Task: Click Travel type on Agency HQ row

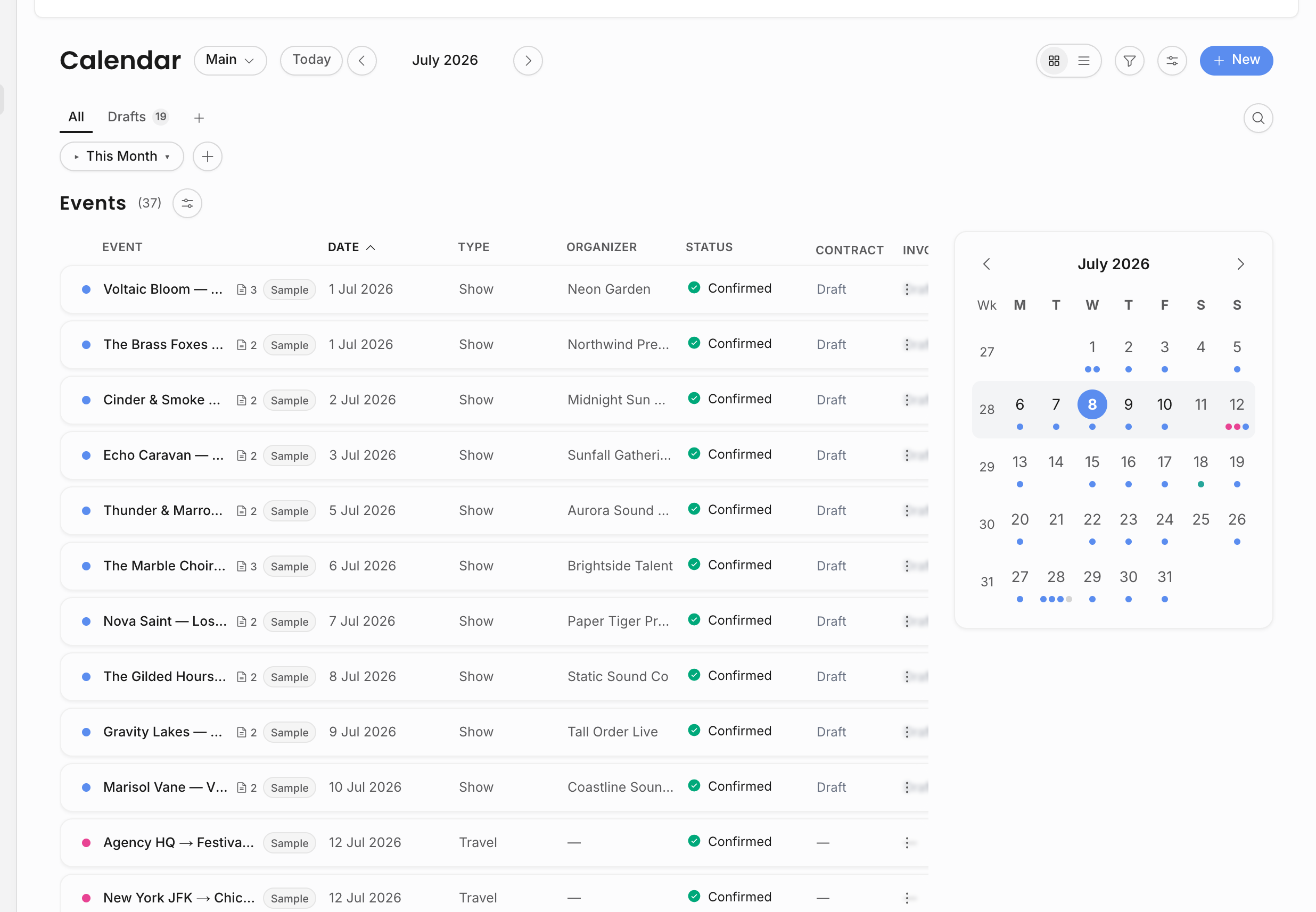Action: 478,843
